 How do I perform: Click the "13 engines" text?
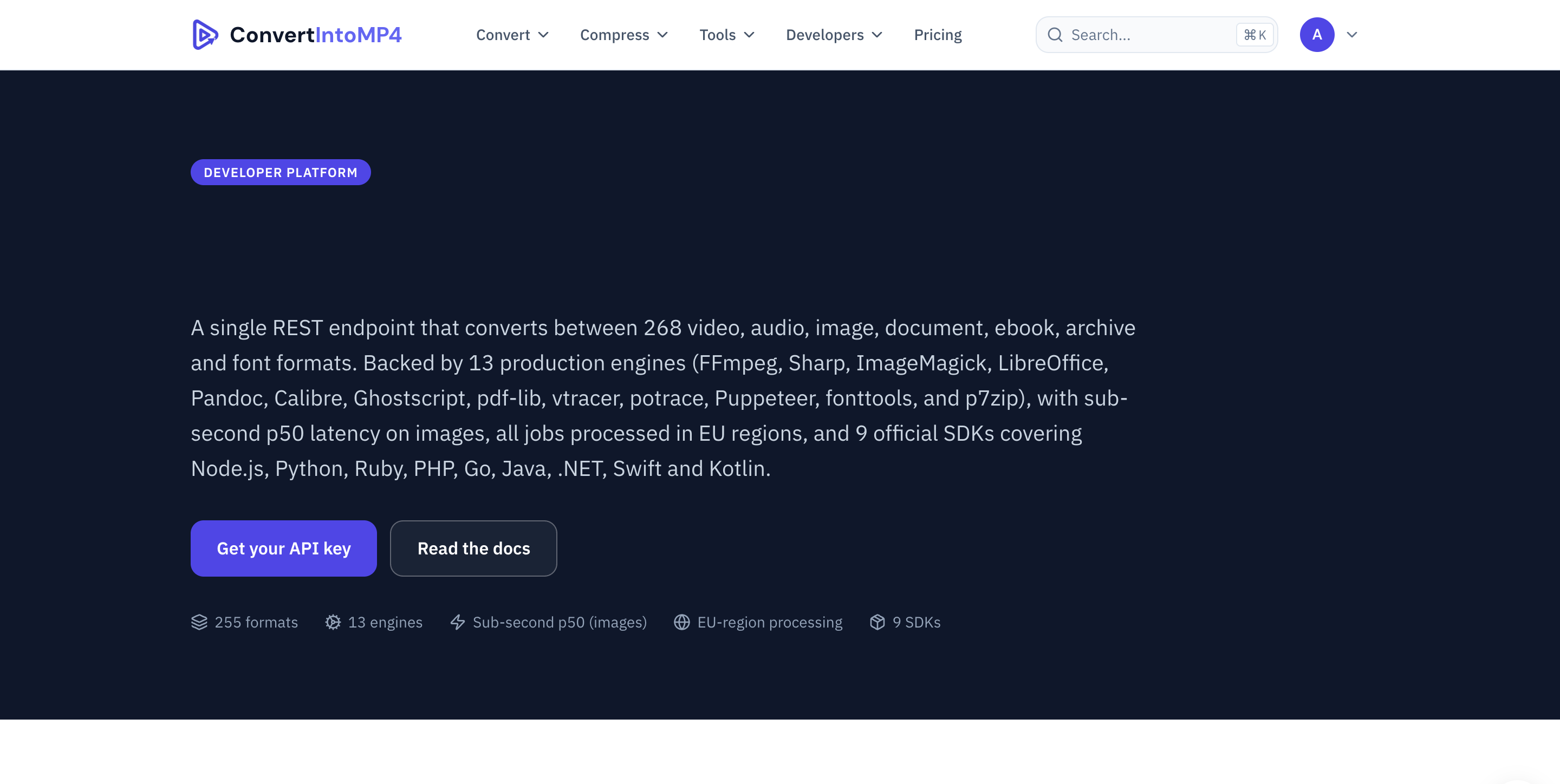[x=385, y=622]
